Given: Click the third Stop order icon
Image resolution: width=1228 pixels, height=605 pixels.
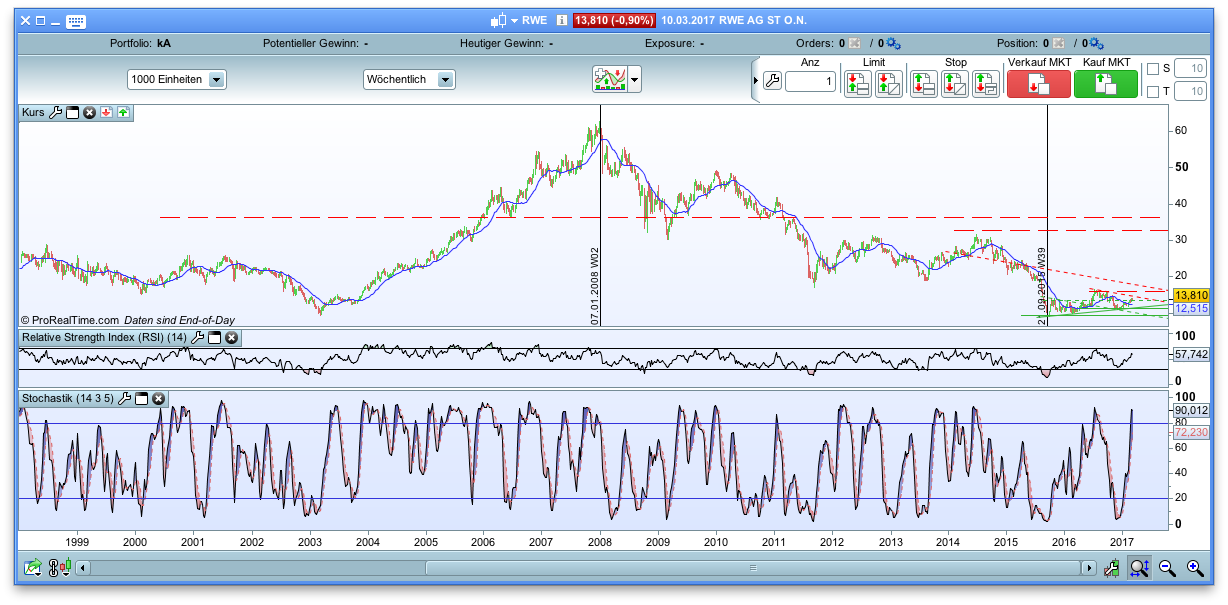Looking at the screenshot, I should 985,84.
